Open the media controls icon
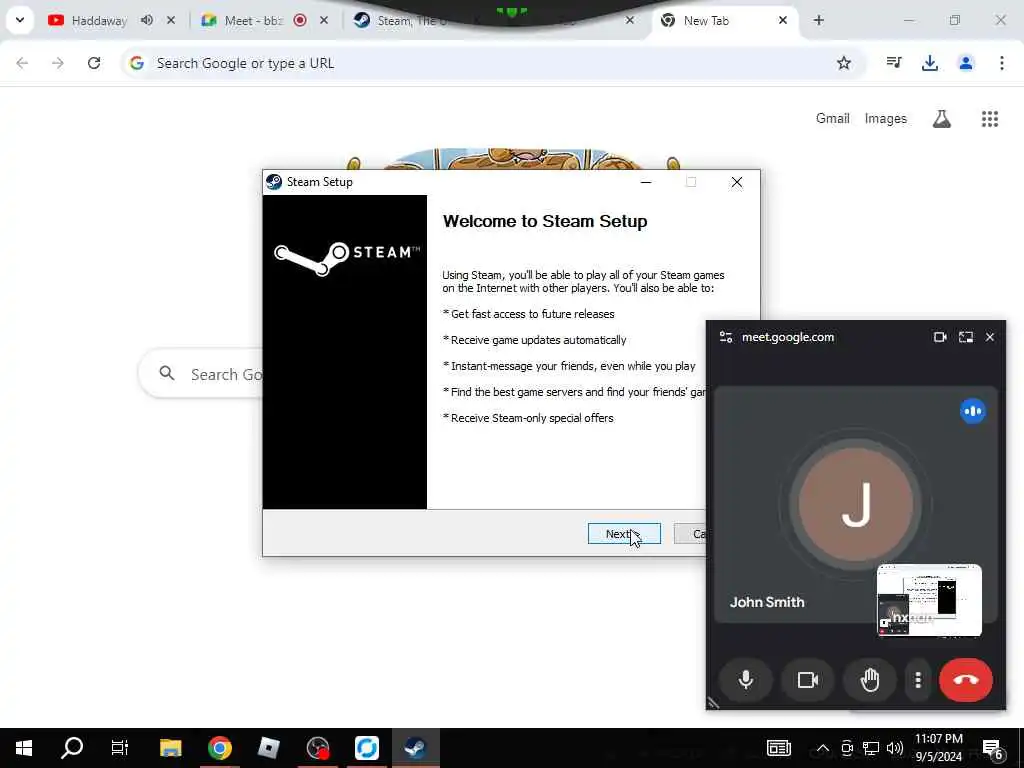The height and width of the screenshot is (768, 1024). click(894, 63)
